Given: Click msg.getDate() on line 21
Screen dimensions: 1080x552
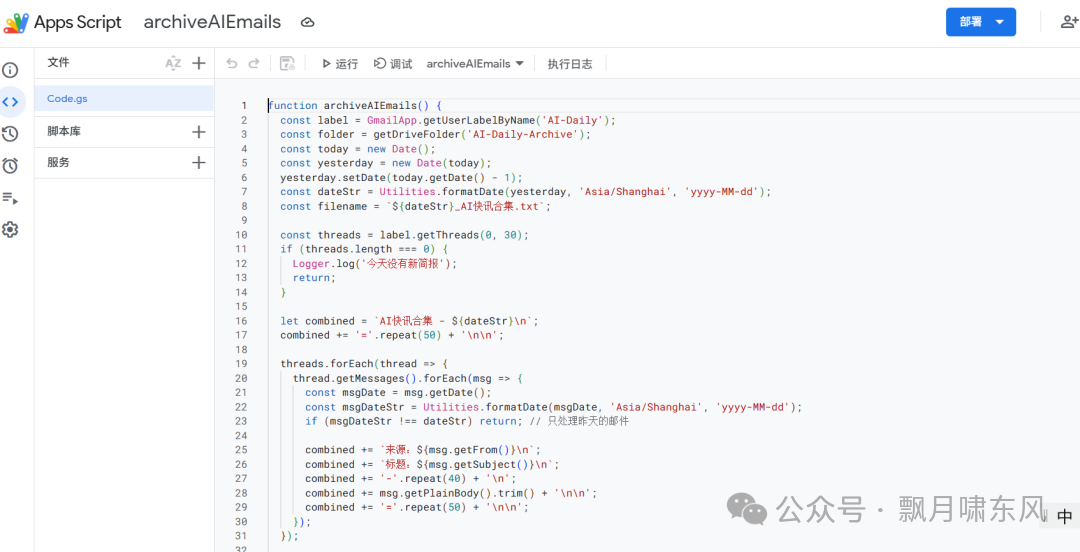Looking at the screenshot, I should pyautogui.click(x=447, y=392).
